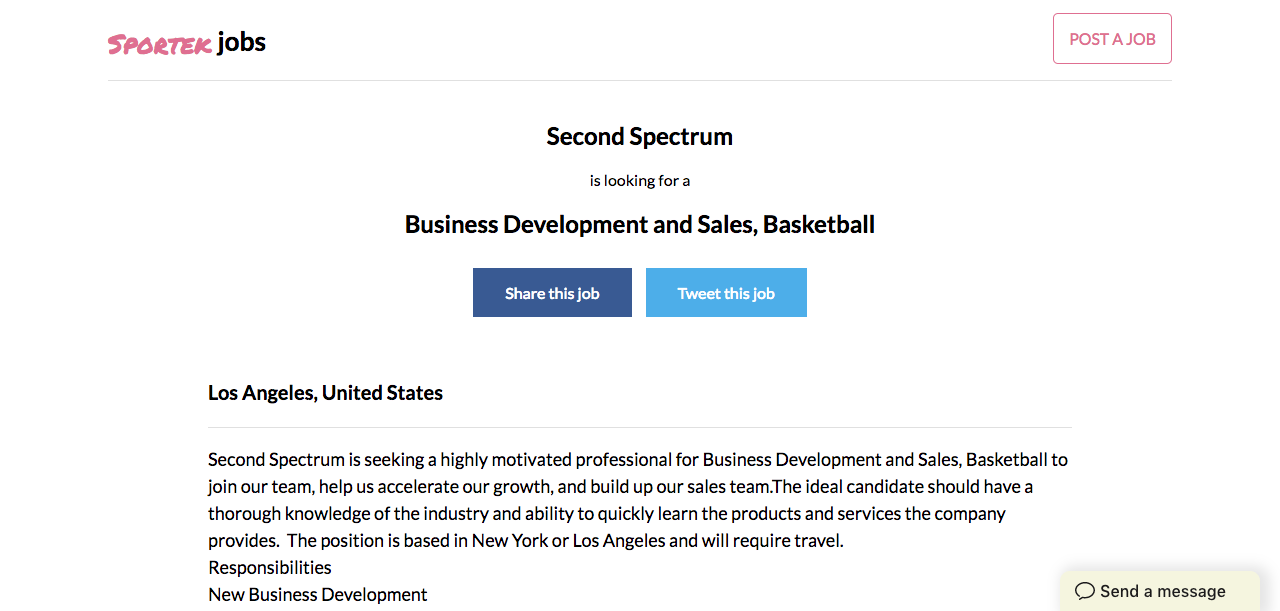Click the black "jobs" word beside the logo
1280x611 pixels.
[x=241, y=42]
